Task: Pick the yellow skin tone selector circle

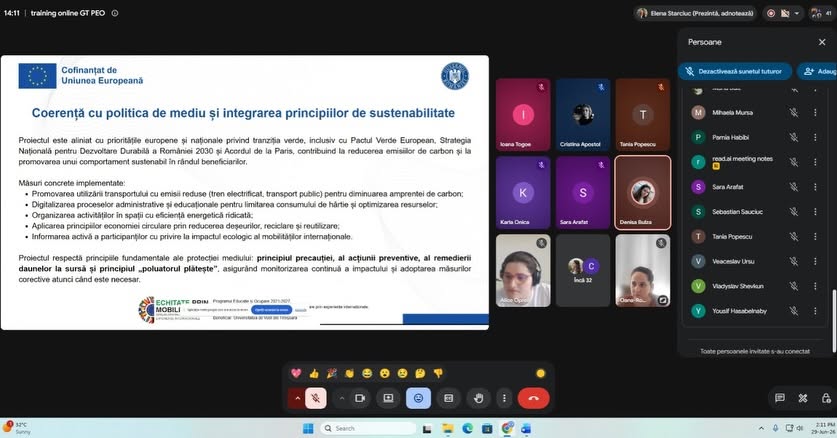Action: point(540,373)
